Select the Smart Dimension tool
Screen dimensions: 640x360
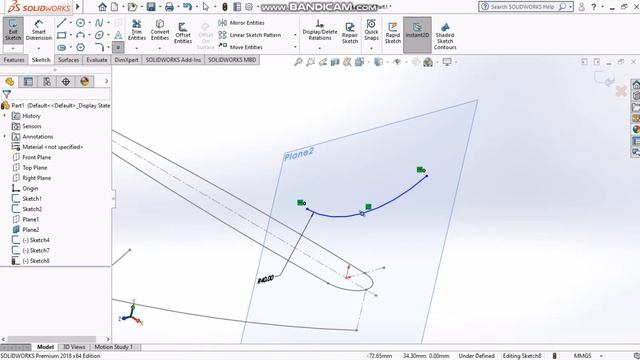pos(39,30)
